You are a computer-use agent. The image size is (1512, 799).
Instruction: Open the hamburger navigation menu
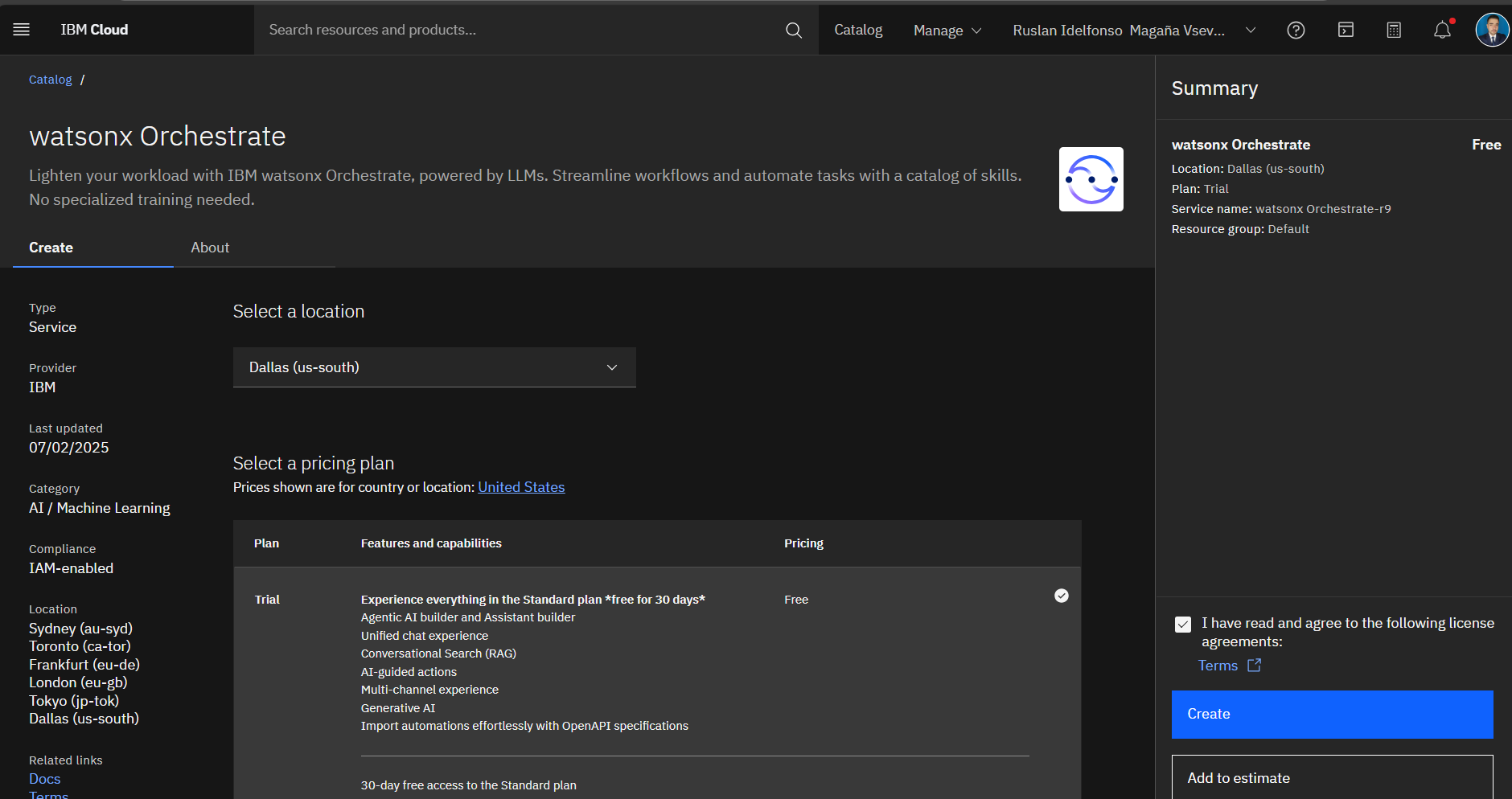click(x=22, y=30)
